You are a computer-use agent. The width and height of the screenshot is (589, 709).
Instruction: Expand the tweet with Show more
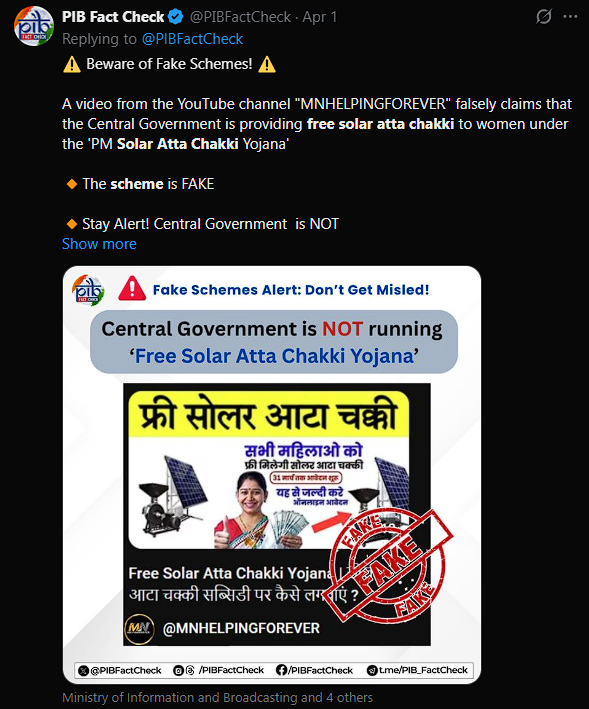[99, 244]
